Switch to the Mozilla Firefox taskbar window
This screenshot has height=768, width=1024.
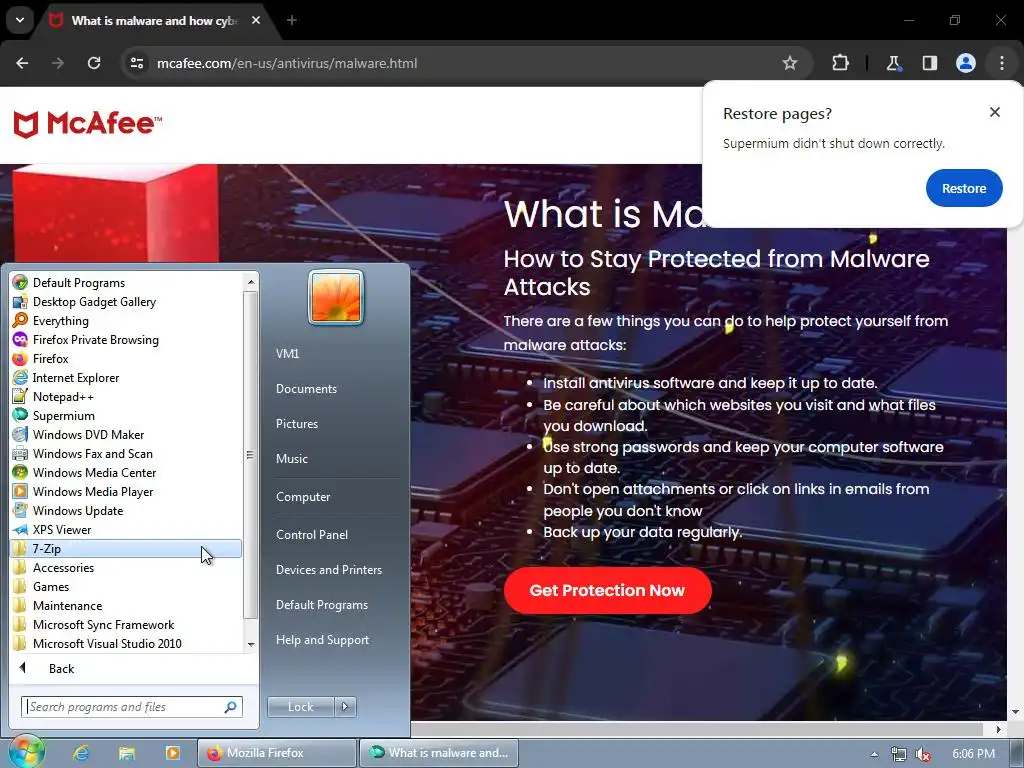[277, 753]
